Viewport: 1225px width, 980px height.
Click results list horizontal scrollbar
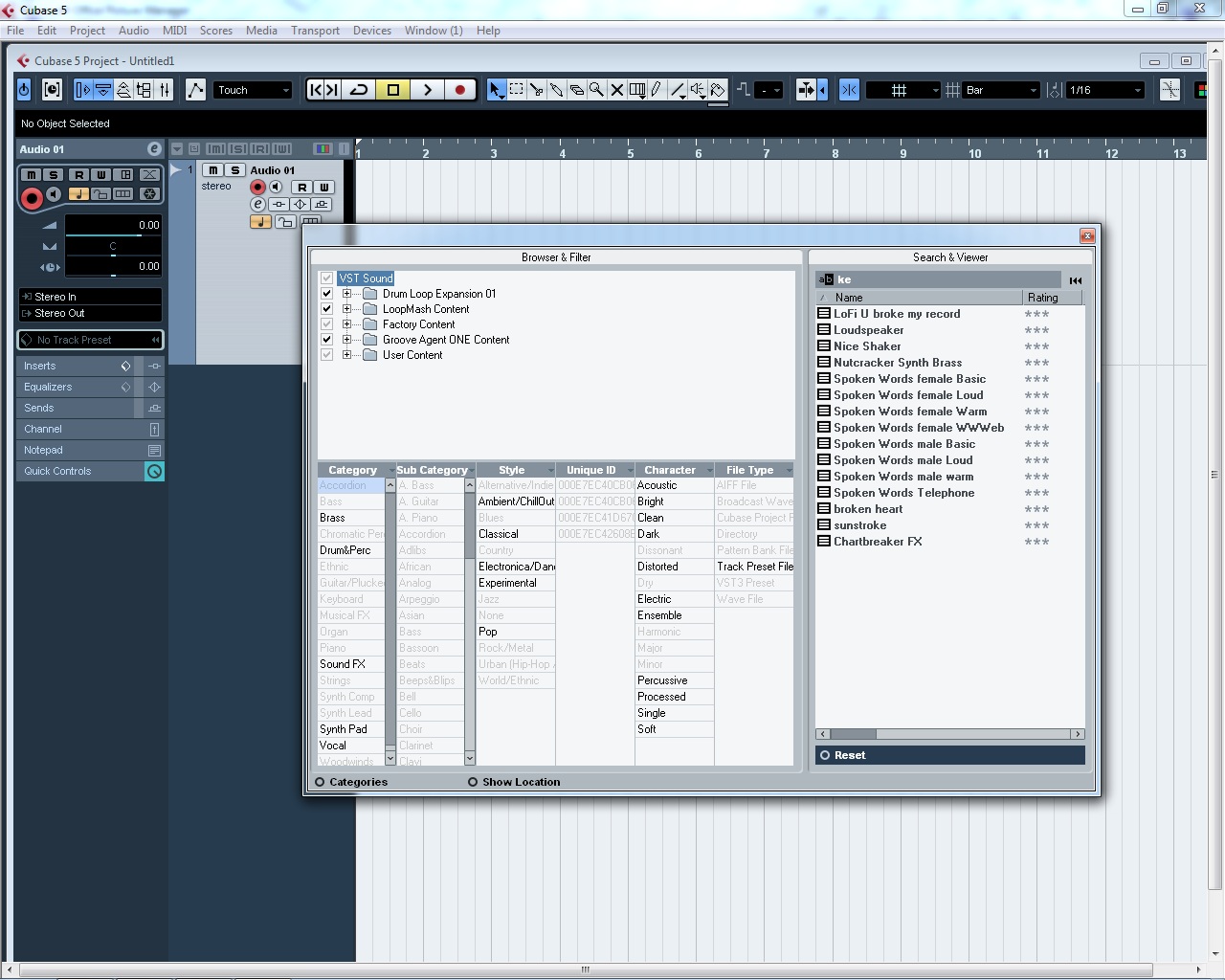(x=949, y=734)
